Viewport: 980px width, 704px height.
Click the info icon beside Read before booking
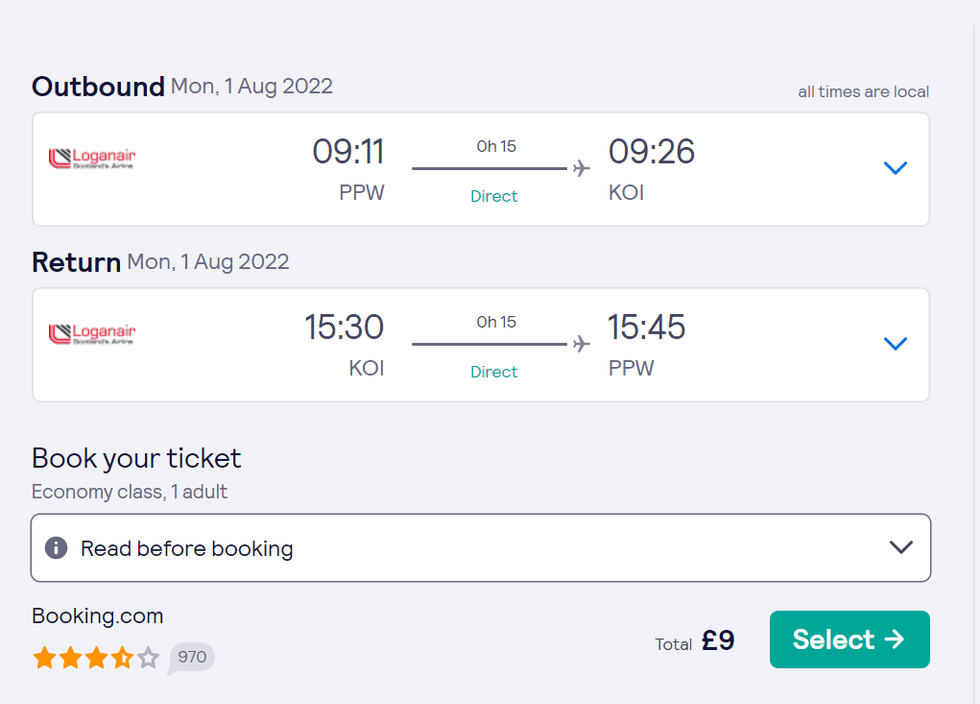coord(57,548)
